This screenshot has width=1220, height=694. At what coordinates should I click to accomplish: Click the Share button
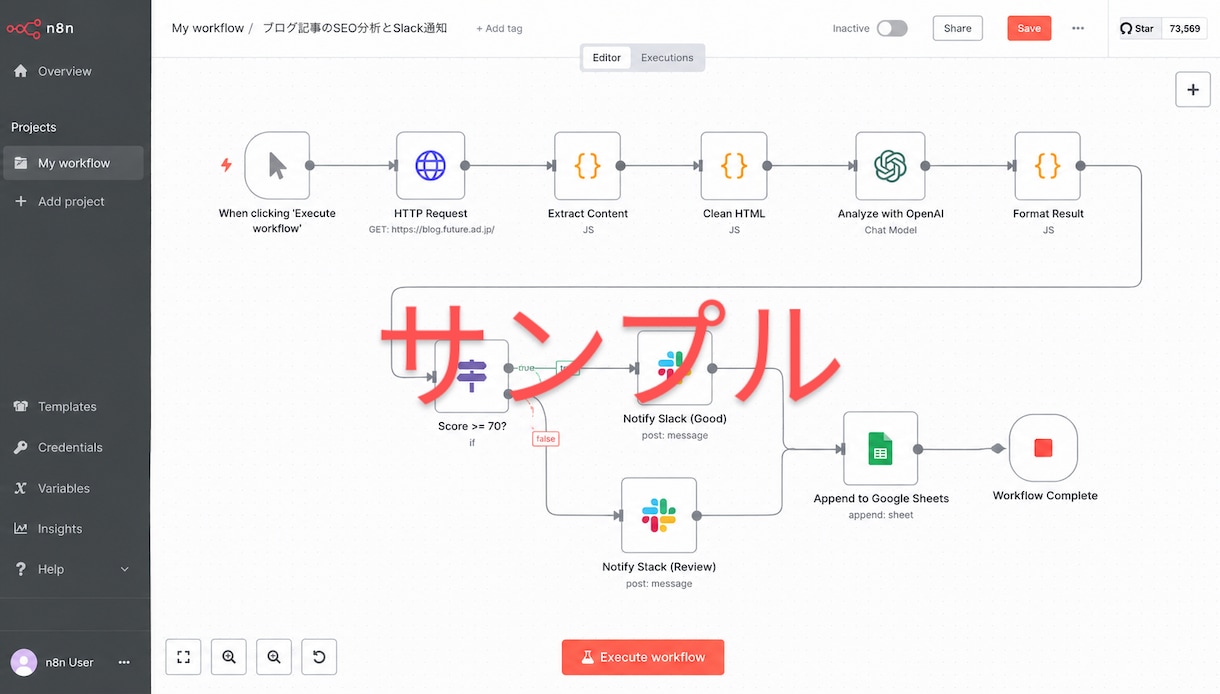pos(957,28)
